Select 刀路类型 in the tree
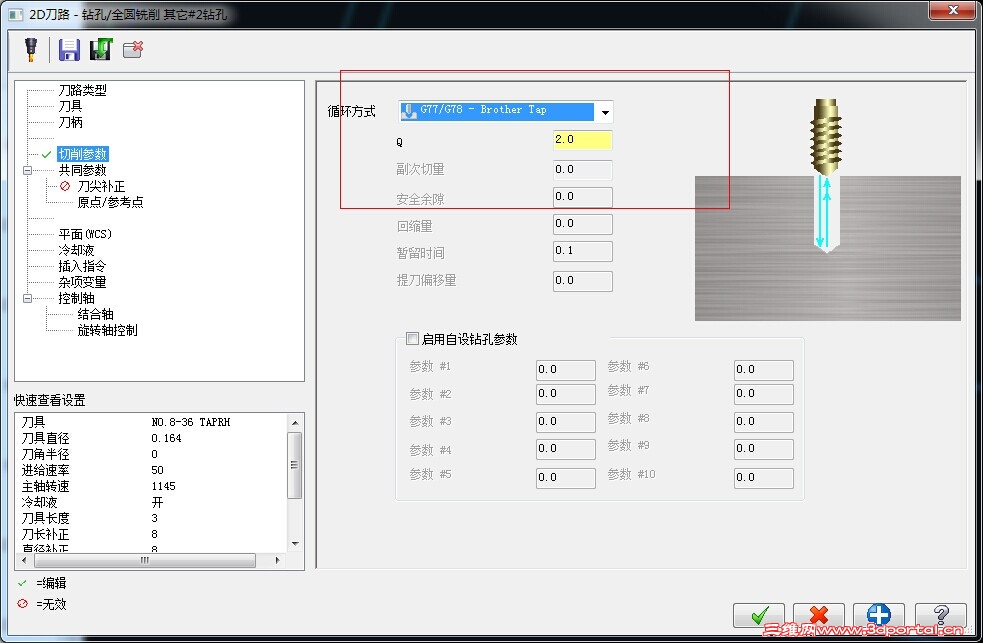983x643 pixels. 83,90
